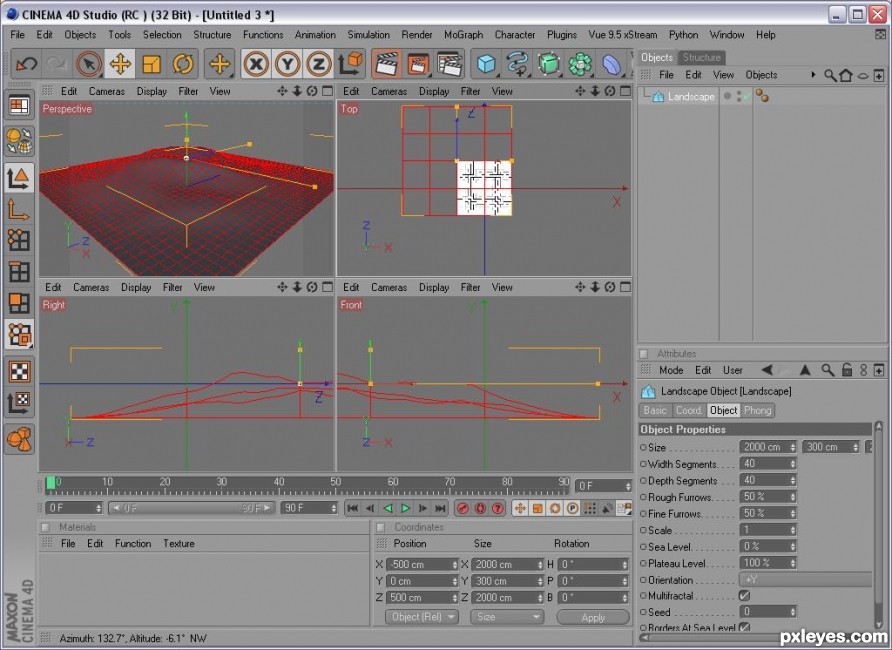
Task: Click the animation circle beside Size
Action: point(643,448)
